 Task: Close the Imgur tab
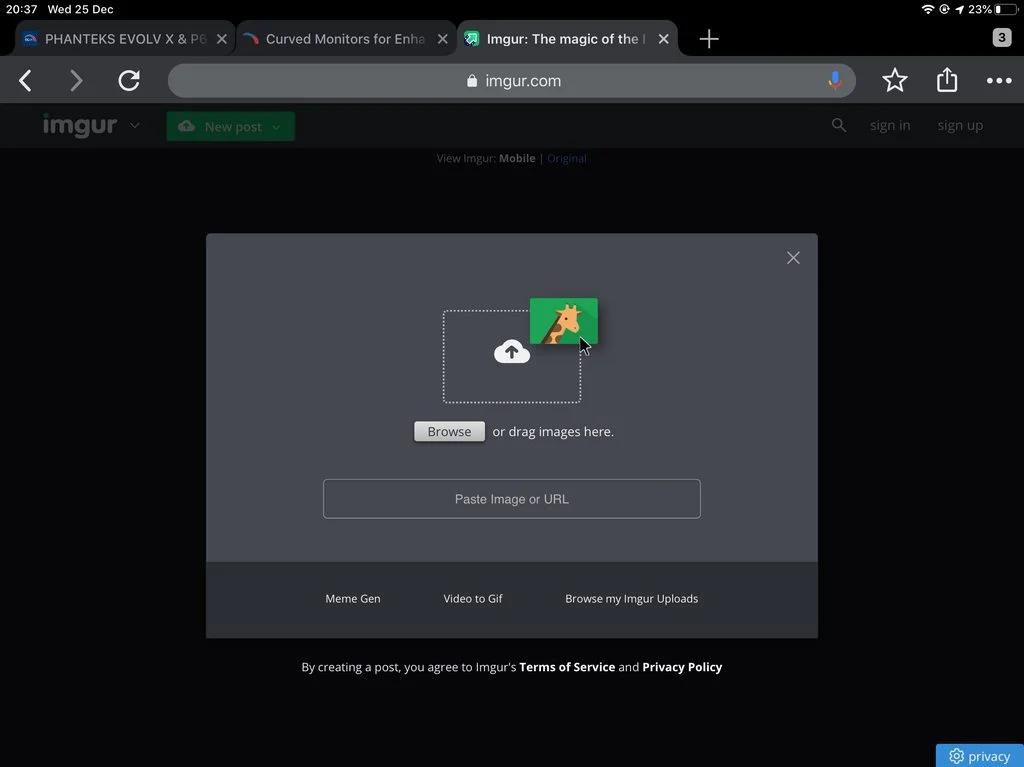pos(664,39)
